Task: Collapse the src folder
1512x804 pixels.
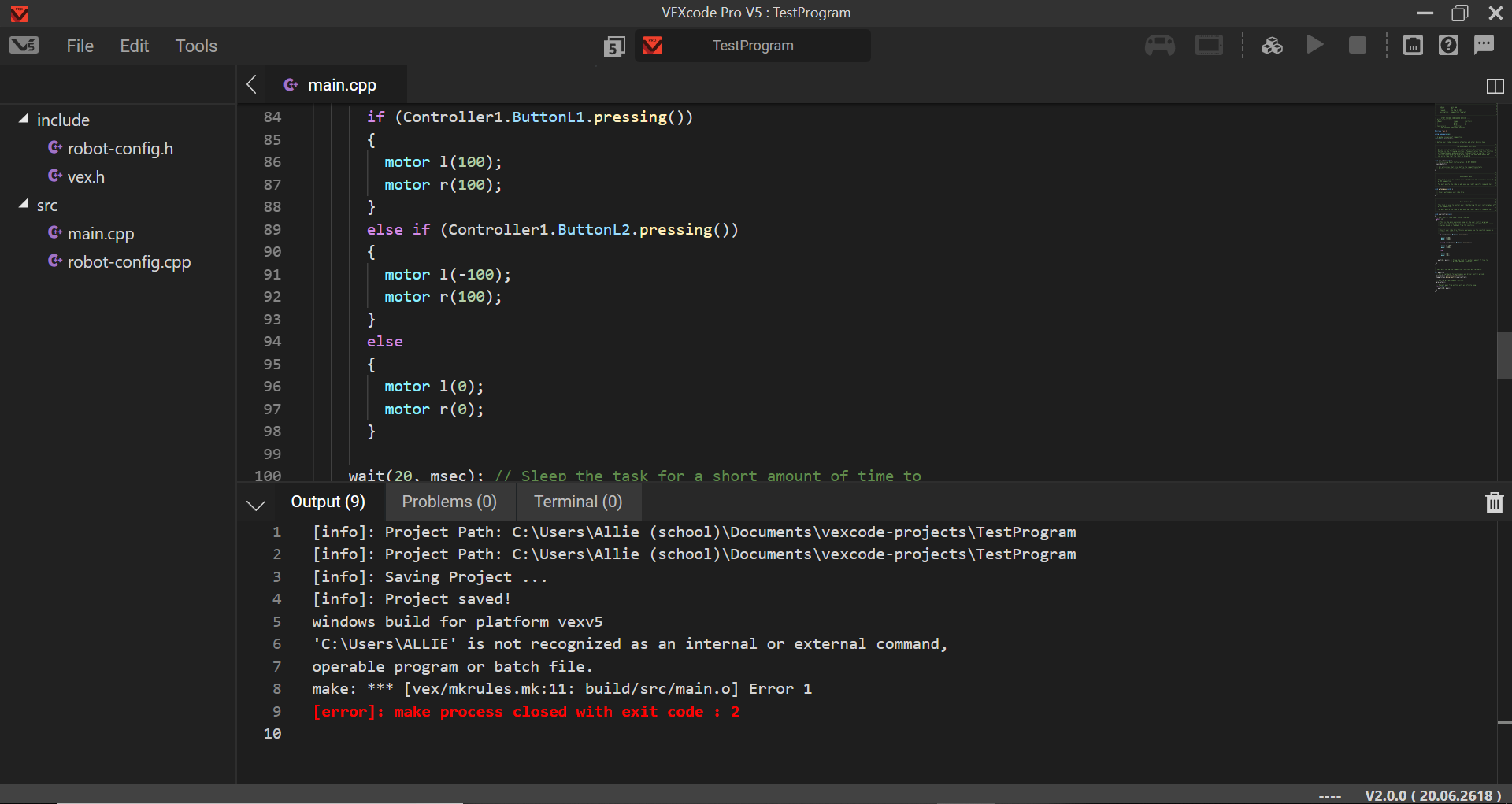Action: click(x=24, y=204)
